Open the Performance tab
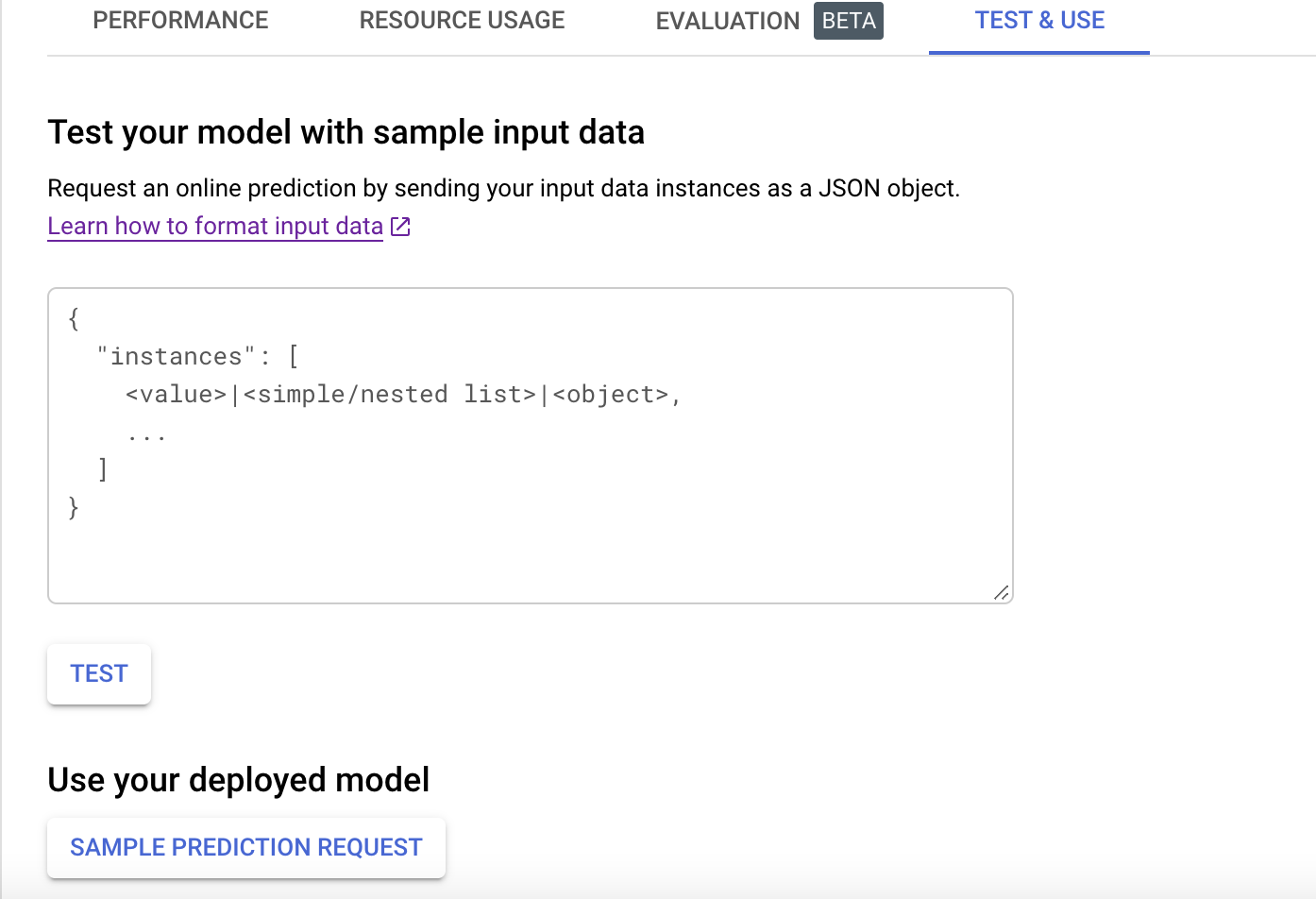Image resolution: width=1316 pixels, height=899 pixels. (x=180, y=21)
